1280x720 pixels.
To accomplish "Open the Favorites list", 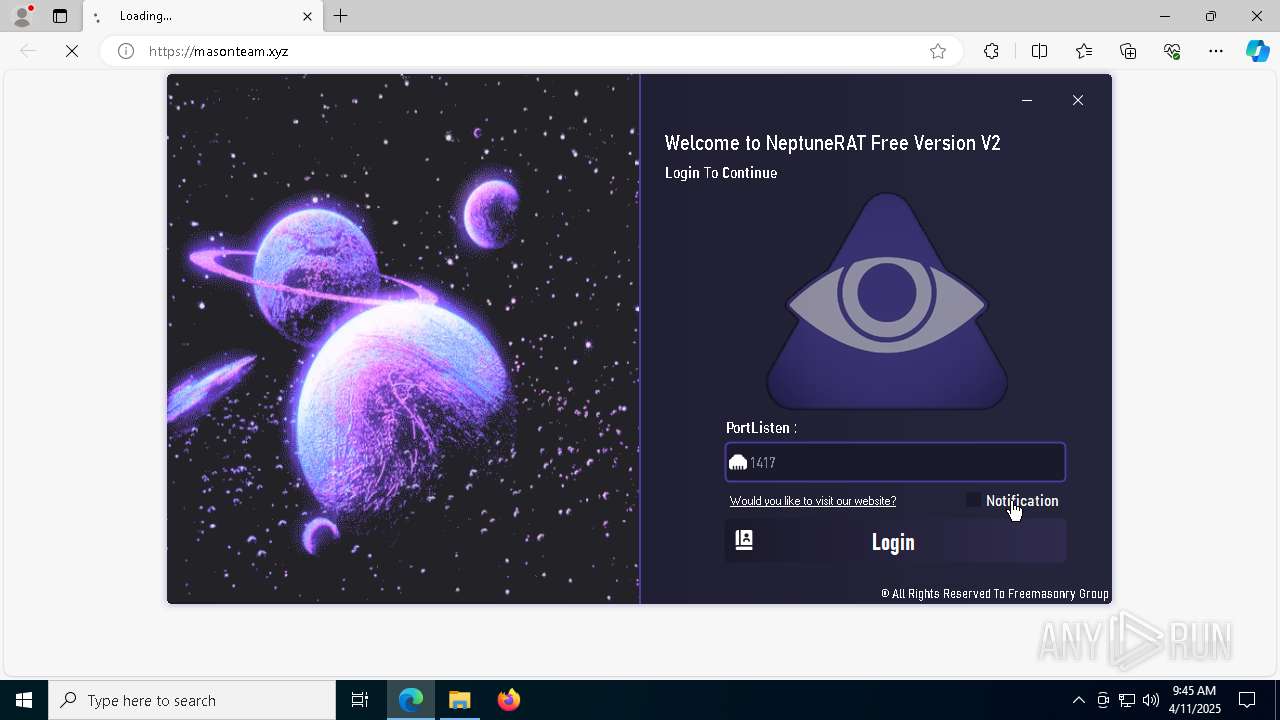I will [x=1084, y=51].
